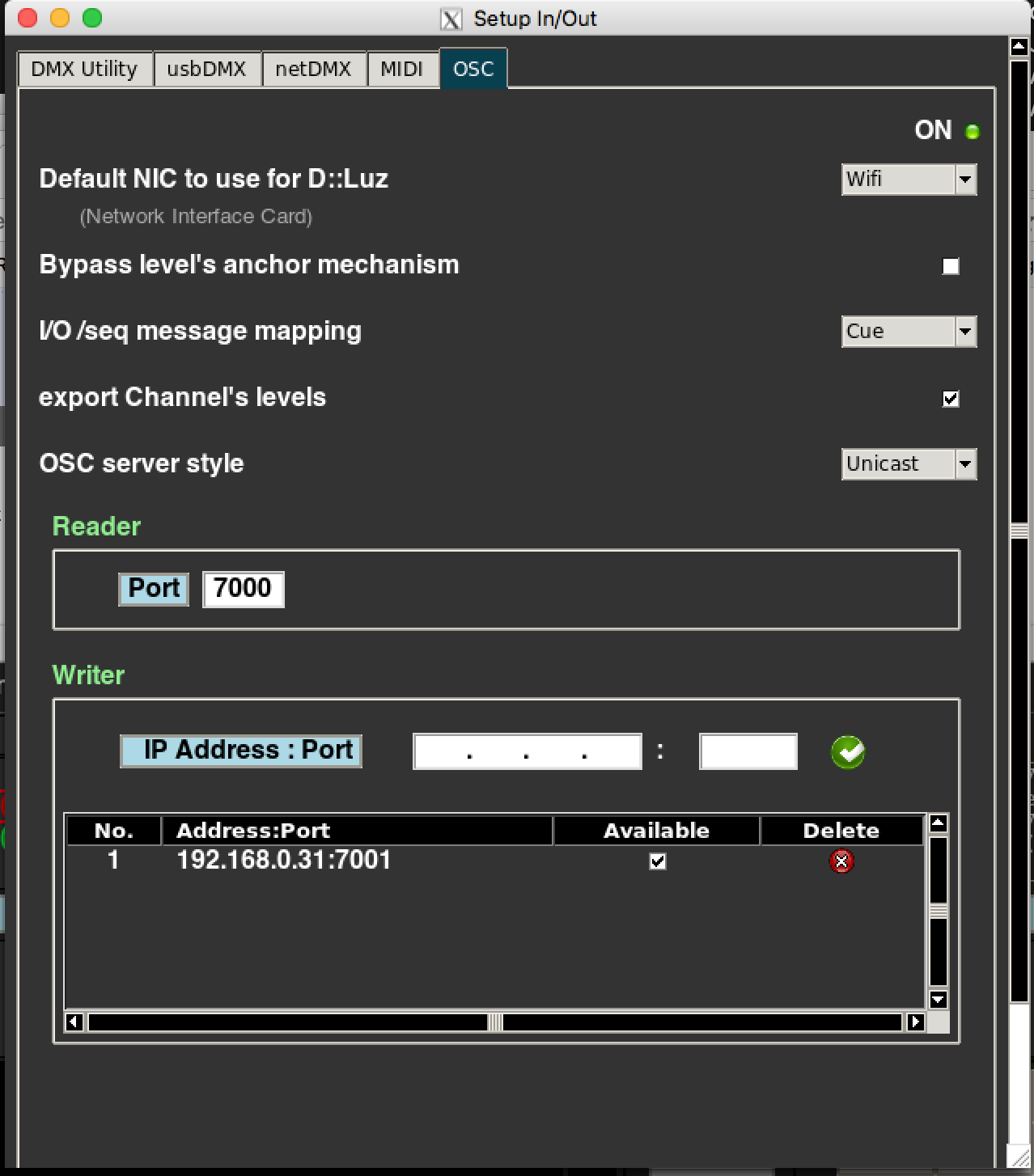Click the Reader port 7000 input field
Screen dimensions: 1034x1176
243,588
